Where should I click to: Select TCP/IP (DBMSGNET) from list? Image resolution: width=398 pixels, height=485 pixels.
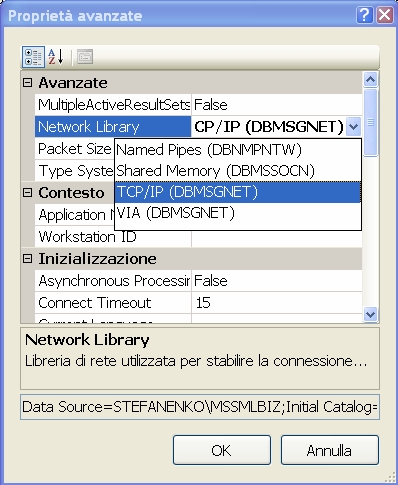pyautogui.click(x=238, y=192)
